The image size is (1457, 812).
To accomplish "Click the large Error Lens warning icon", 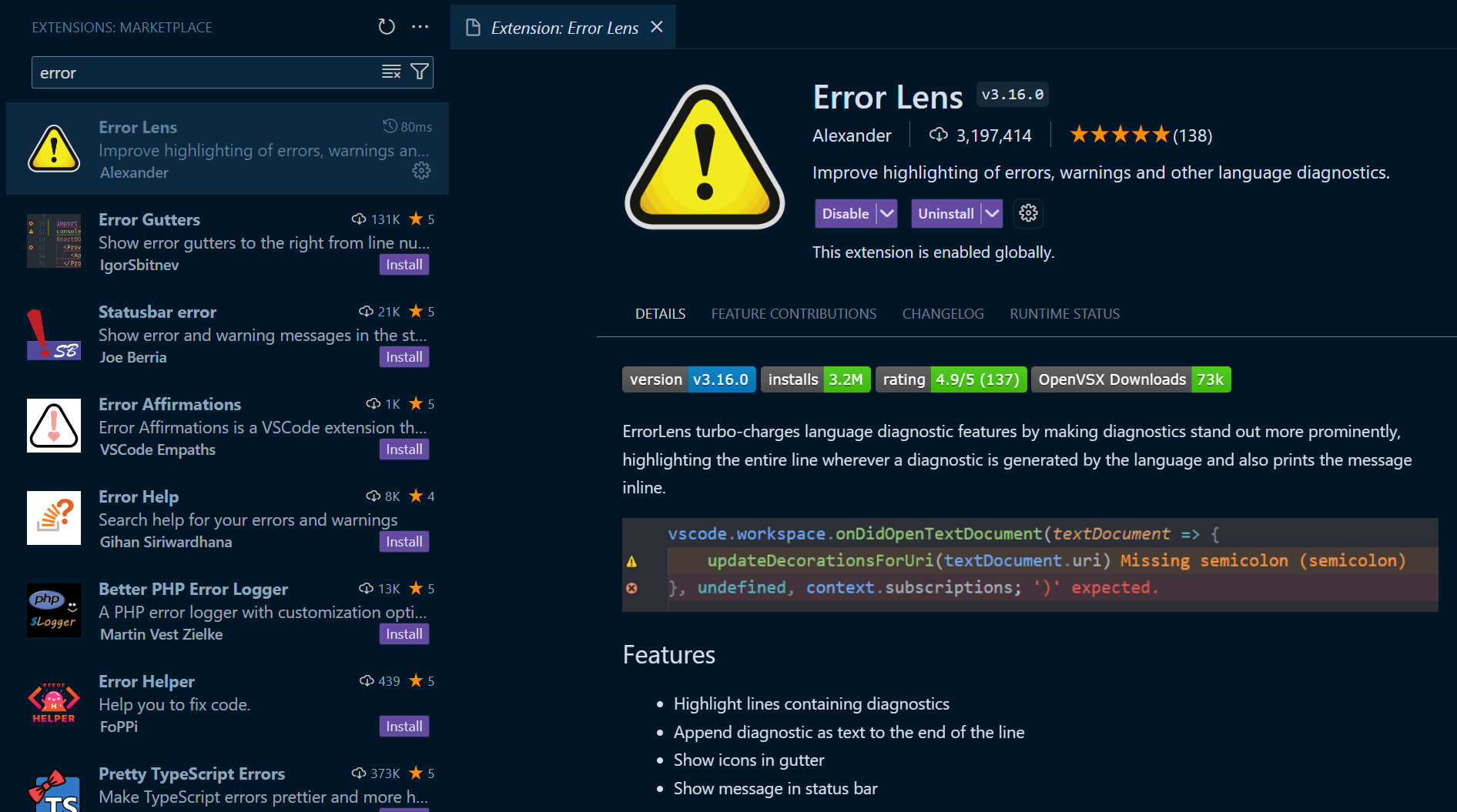I will tap(704, 158).
